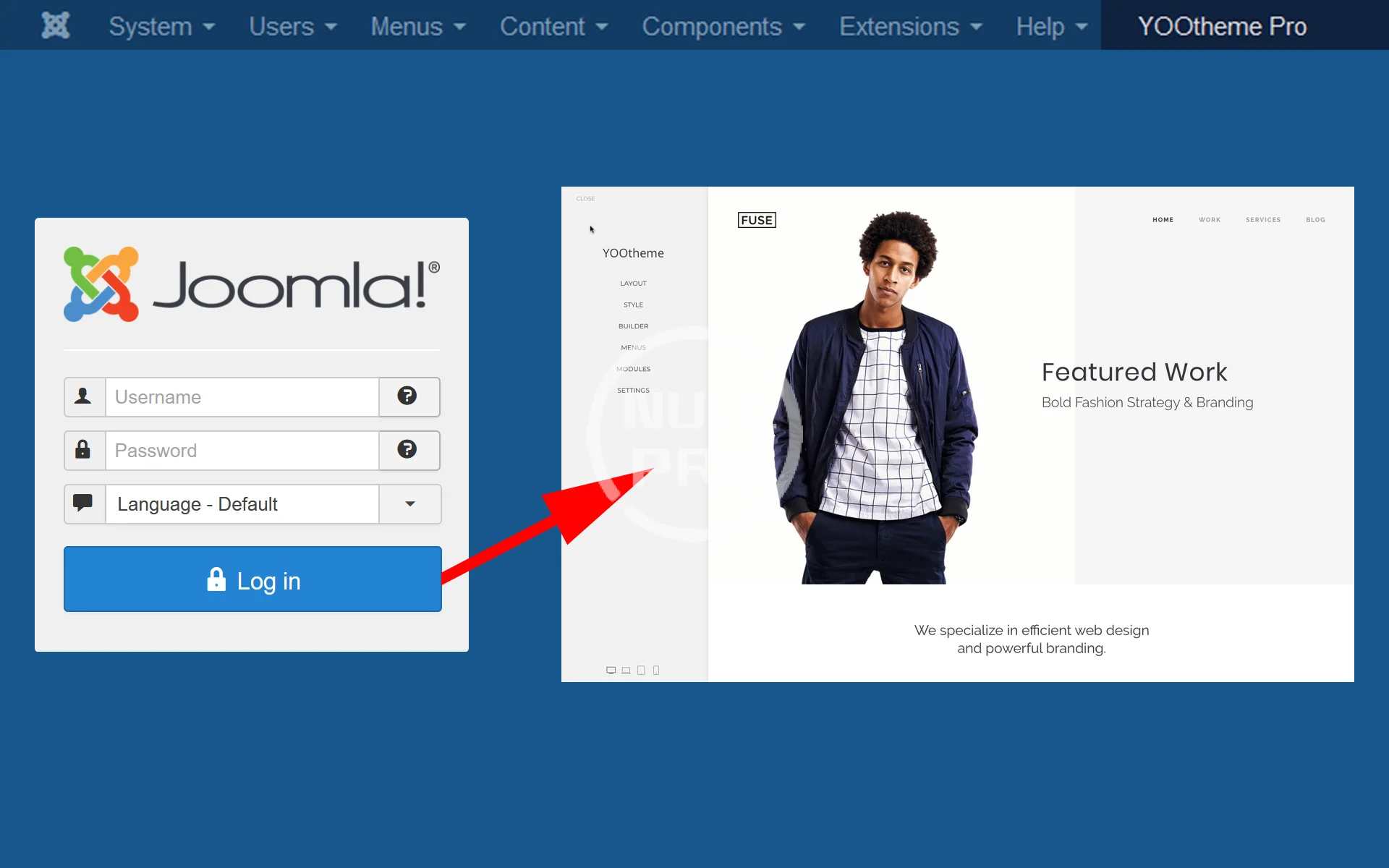Expand the System menu
Viewport: 1389px width, 868px height.
click(x=162, y=26)
